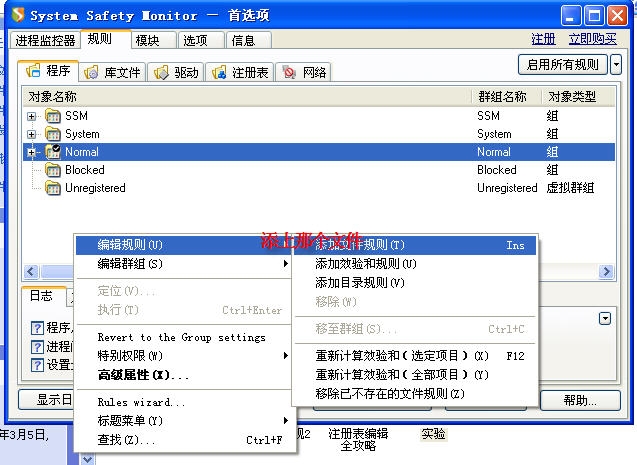Click the 帮助... button
This screenshot has height=465, width=637.
[580, 401]
